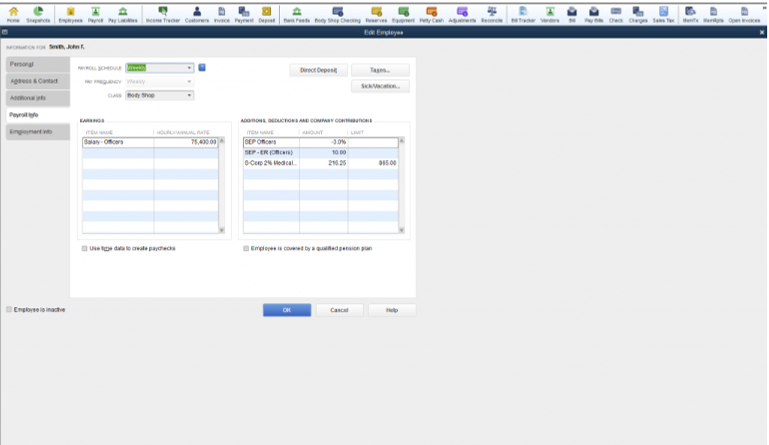769x445 pixels.
Task: Open the Reserves account icon
Action: pyautogui.click(x=376, y=14)
